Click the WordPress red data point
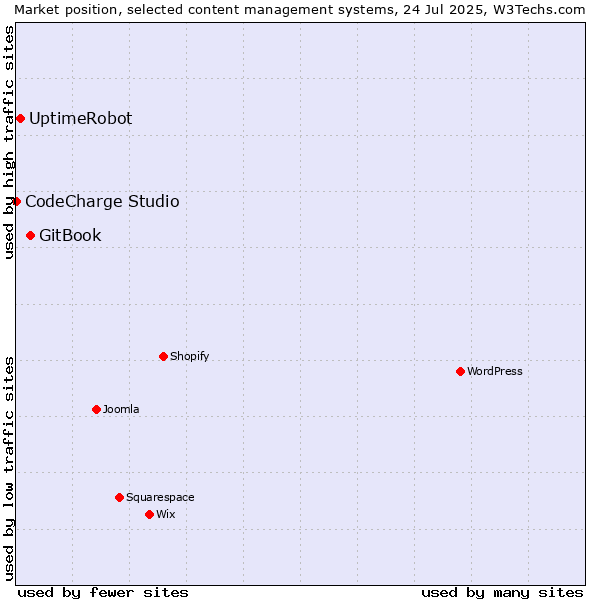The width and height of the screenshot is (600, 600). click(460, 372)
